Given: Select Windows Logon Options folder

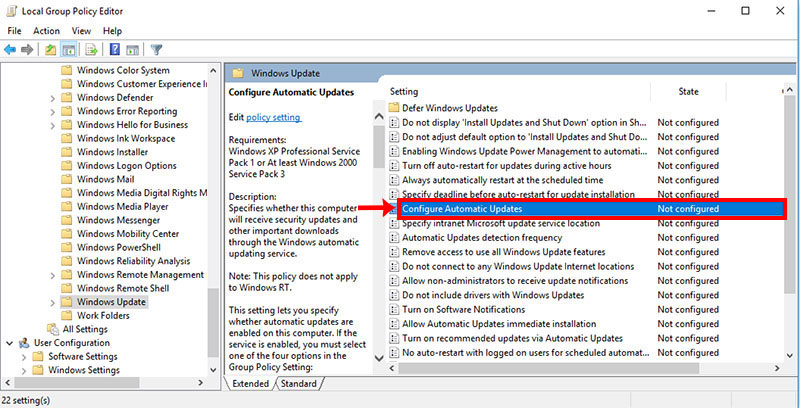Looking at the screenshot, I should pos(127,166).
